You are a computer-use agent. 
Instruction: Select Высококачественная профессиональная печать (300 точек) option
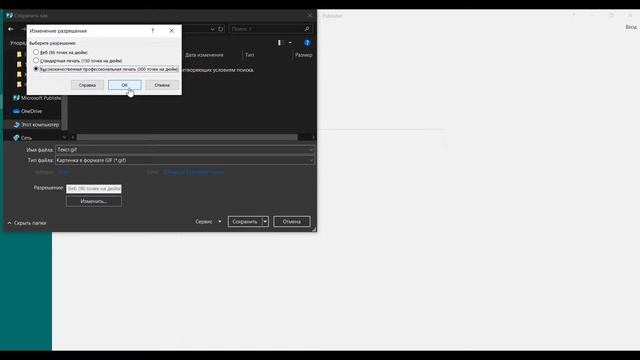click(x=36, y=69)
